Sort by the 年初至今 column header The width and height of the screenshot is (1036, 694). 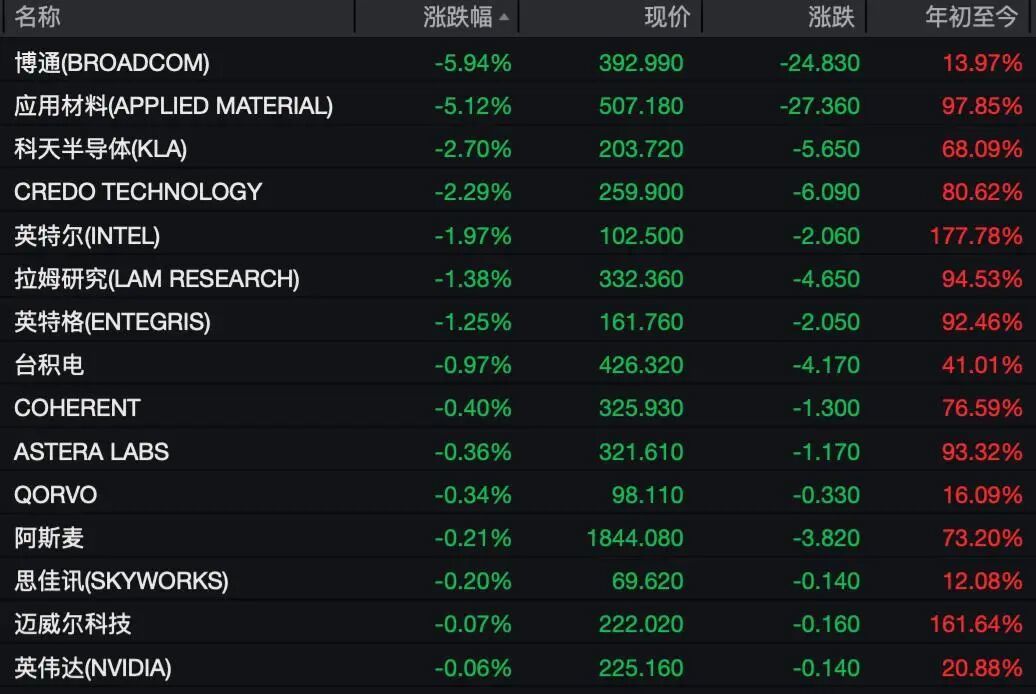tap(971, 17)
